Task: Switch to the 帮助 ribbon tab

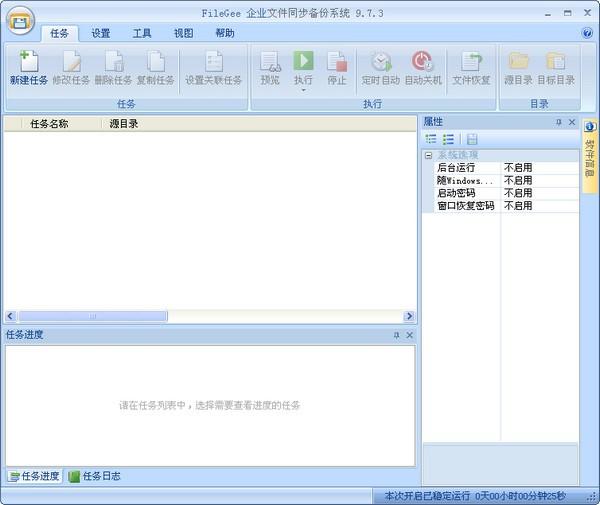Action: click(225, 34)
